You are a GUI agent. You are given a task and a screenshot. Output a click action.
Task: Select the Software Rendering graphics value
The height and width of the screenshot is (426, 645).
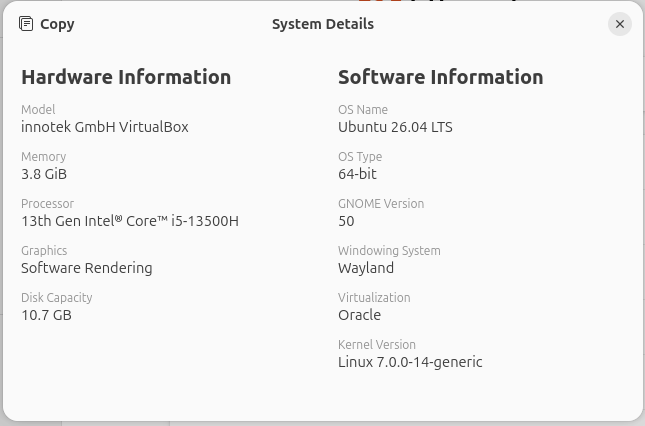(x=87, y=268)
